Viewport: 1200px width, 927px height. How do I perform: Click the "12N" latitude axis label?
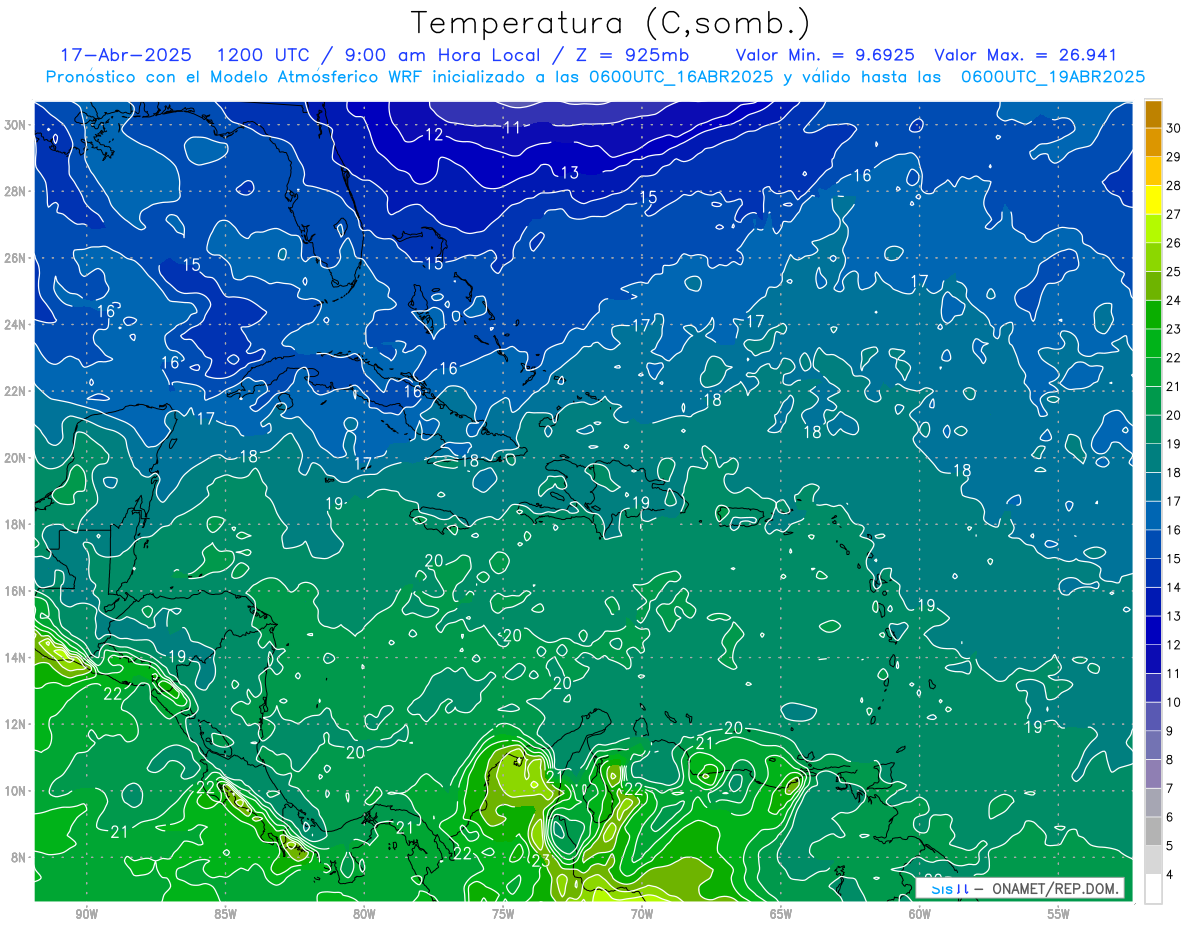coord(16,724)
